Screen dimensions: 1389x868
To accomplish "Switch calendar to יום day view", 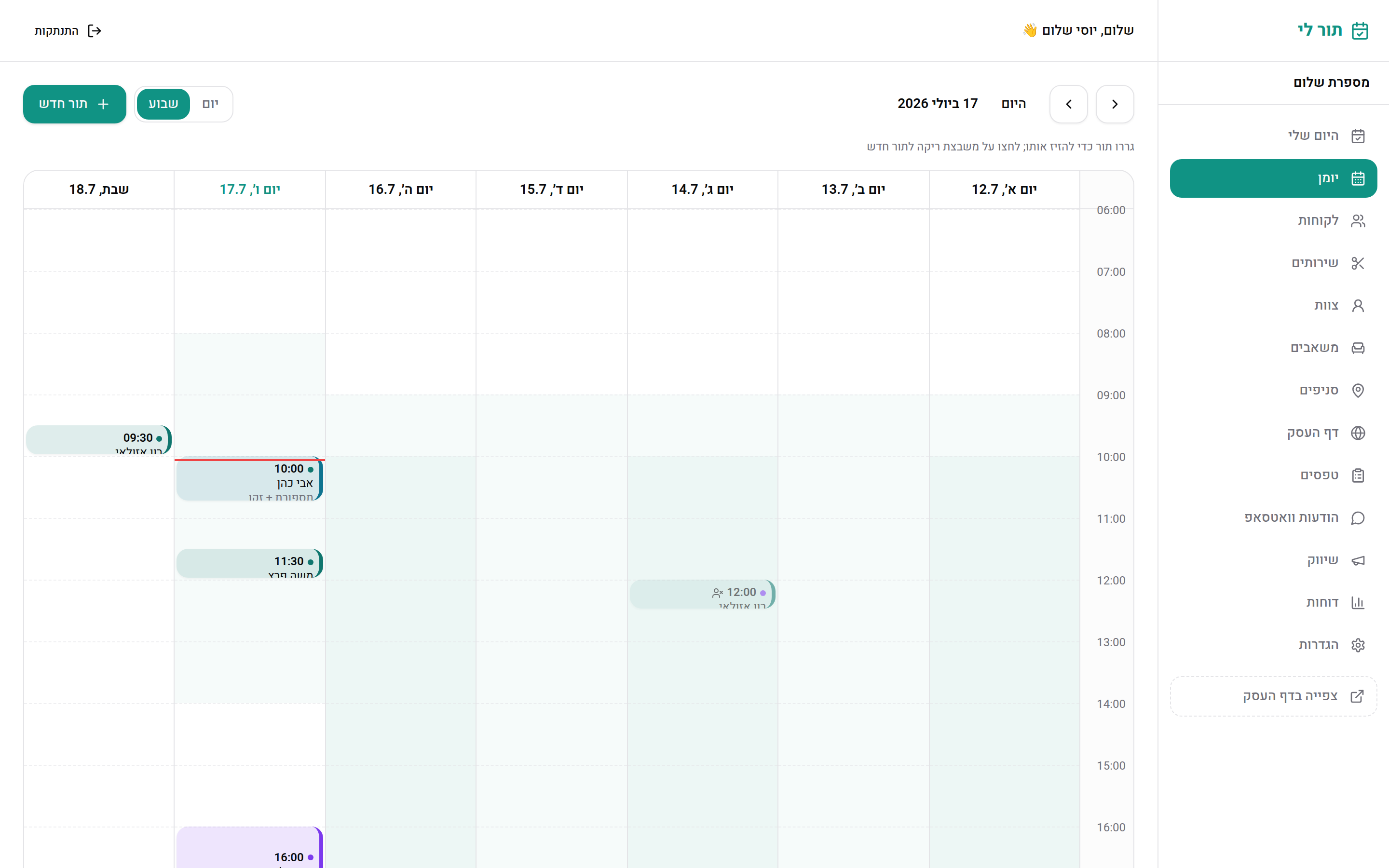I will 211,104.
